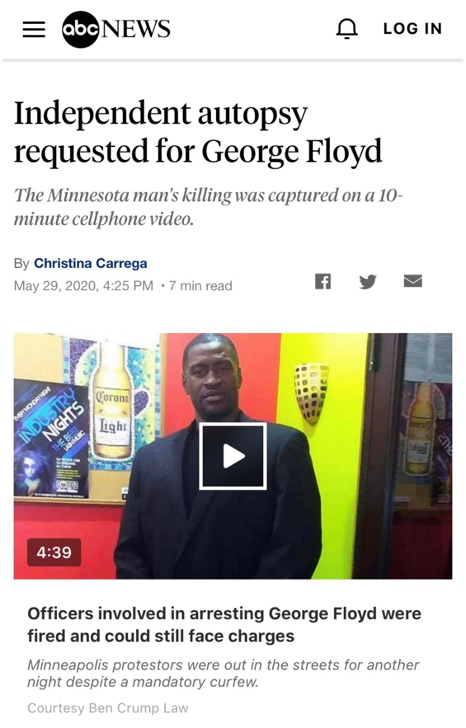The image size is (466, 728).
Task: Click the headline 'Independent autopsy requested for George Floyd'
Action: (x=198, y=132)
